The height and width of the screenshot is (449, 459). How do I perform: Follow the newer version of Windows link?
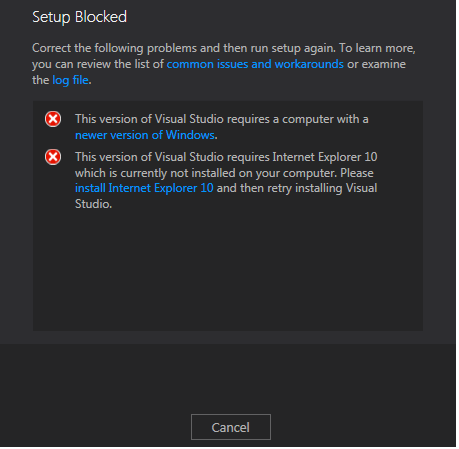tap(145, 135)
